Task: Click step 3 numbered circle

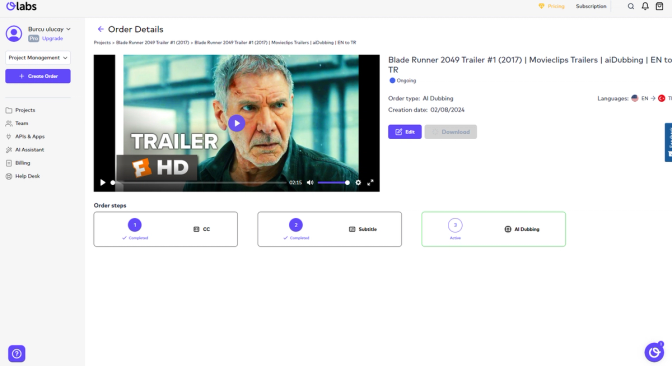Action: 455,225
